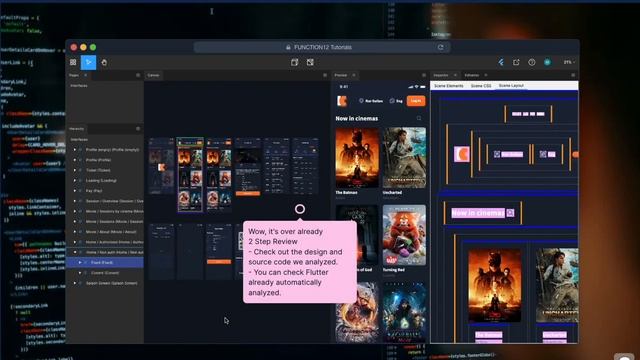Image resolution: width=640 pixels, height=360 pixels.
Task: Close the Inspector panel tab
Action: tap(455, 76)
